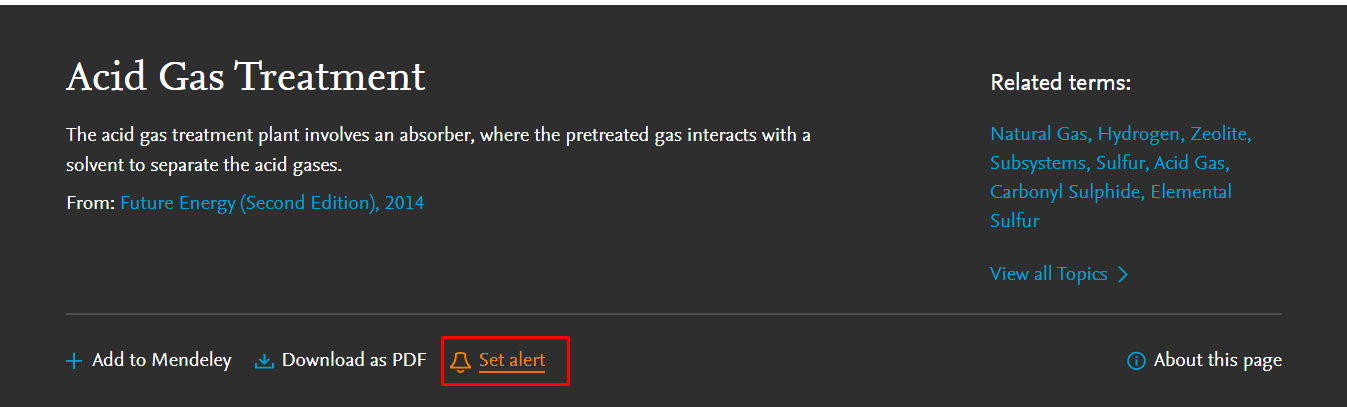Click the plus icon for Add to Mendeley
Image resolution: width=1347 pixels, height=407 pixels.
click(73, 361)
